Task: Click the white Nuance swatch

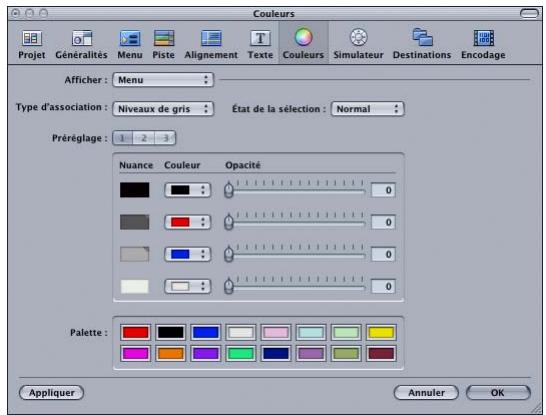Action: [x=134, y=286]
